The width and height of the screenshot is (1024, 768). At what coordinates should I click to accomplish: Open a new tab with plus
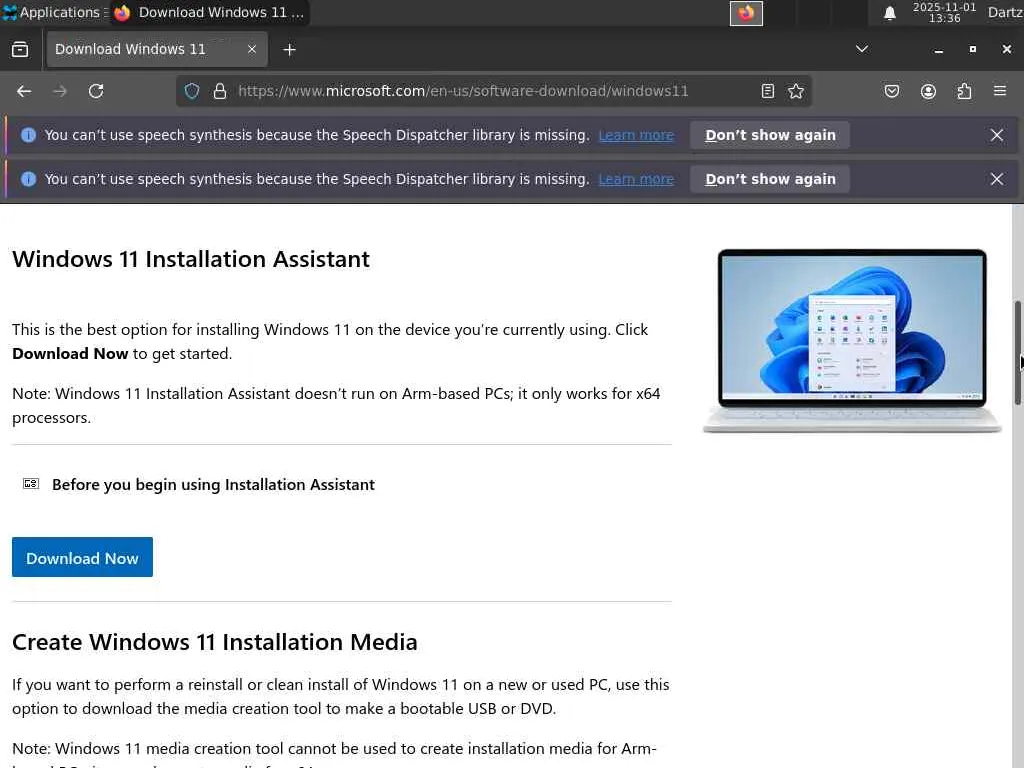point(289,50)
